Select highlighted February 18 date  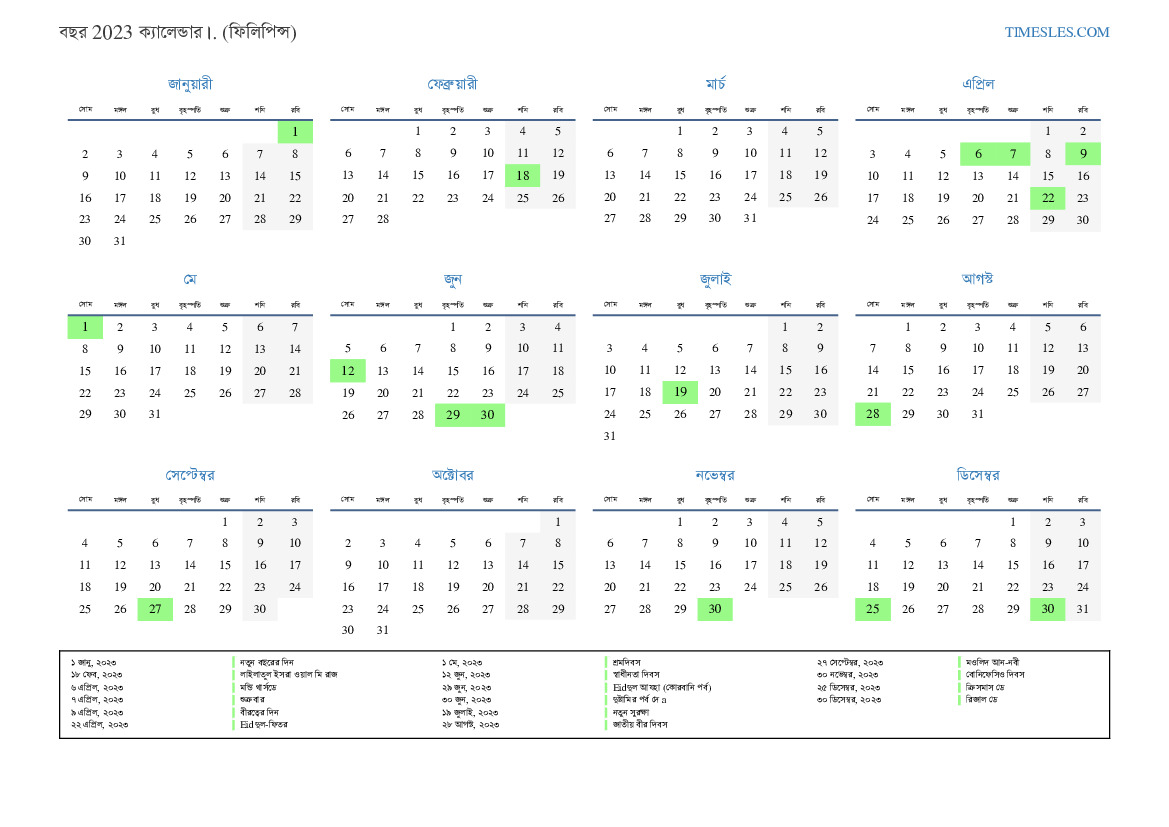522,176
